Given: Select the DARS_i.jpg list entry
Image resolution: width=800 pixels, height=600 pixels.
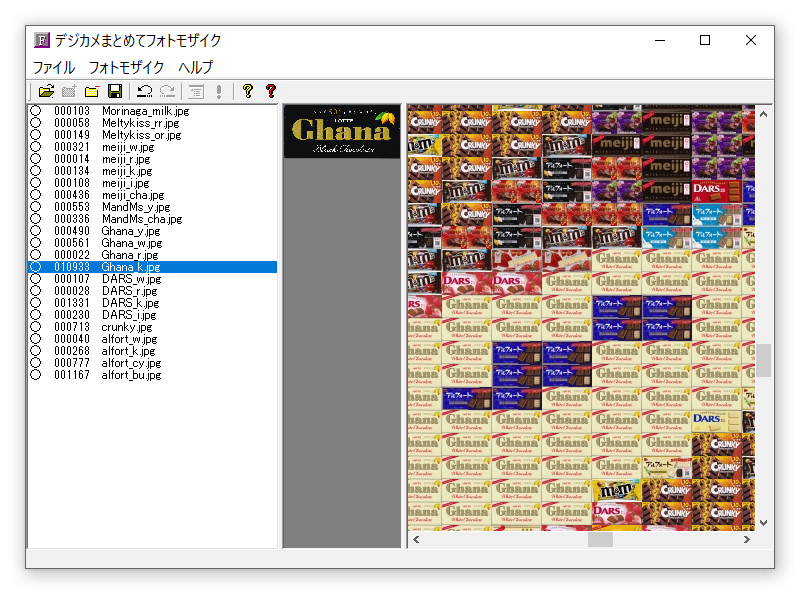Looking at the screenshot, I should tap(153, 315).
